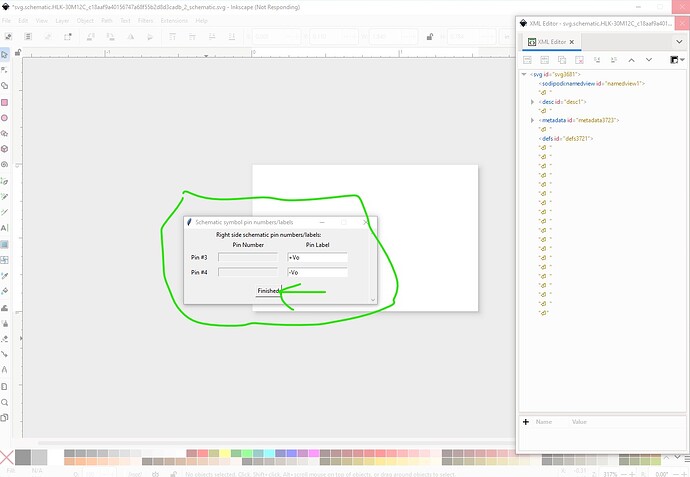The width and height of the screenshot is (690, 477).
Task: Open the XML Editor panel layout dropdown
Action: pyautogui.click(x=676, y=60)
